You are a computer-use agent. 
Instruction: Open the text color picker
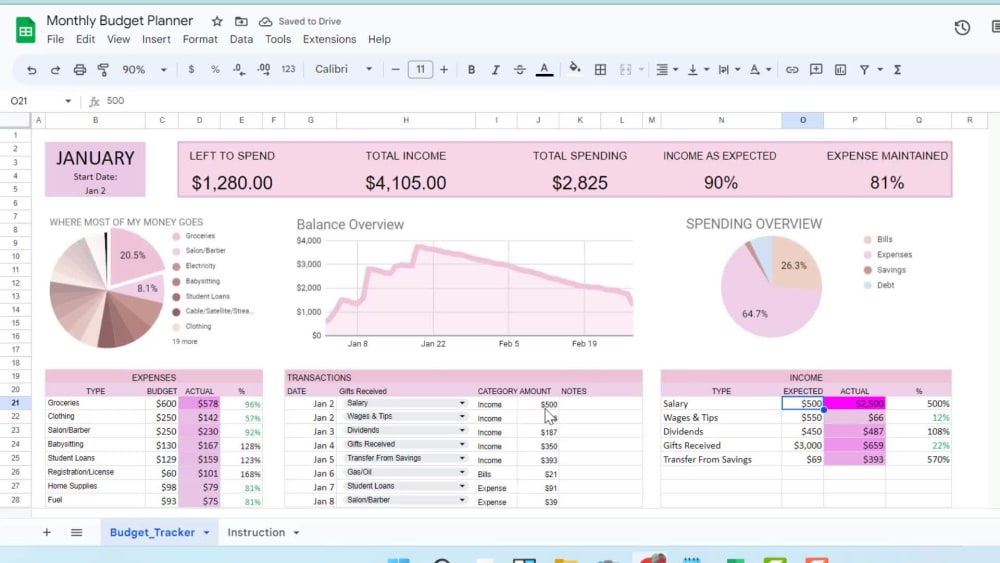[544, 69]
